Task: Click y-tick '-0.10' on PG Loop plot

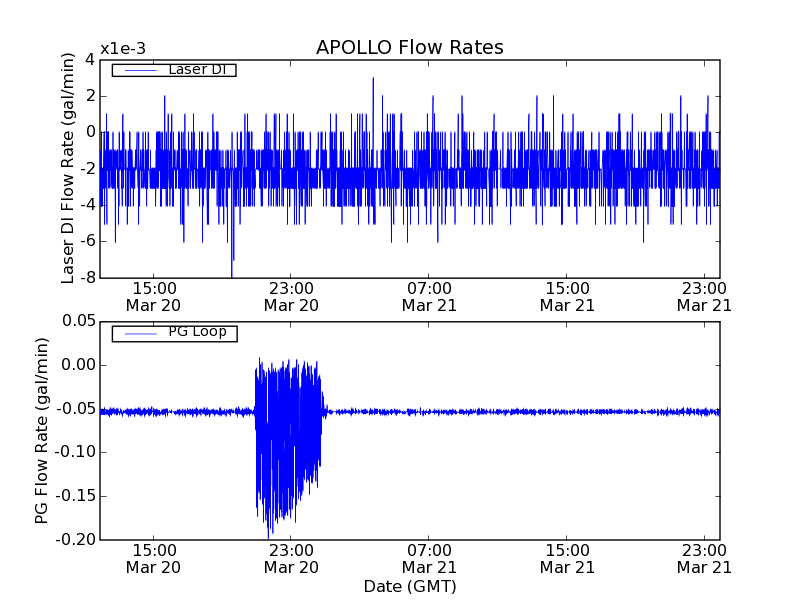Action: coord(76,452)
